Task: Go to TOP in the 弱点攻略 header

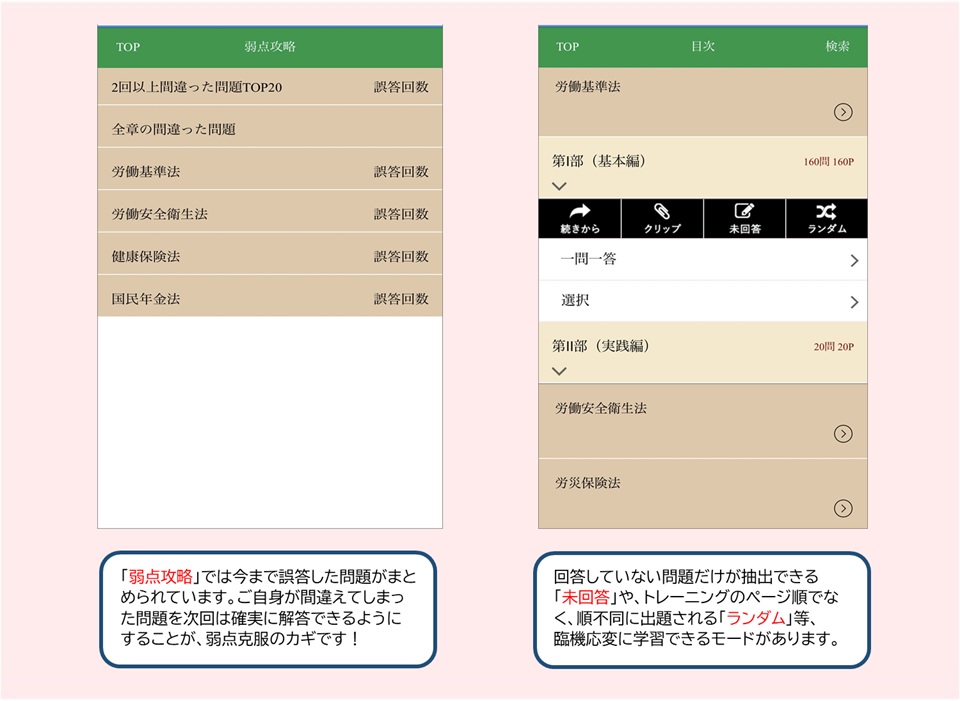Action: (x=128, y=47)
